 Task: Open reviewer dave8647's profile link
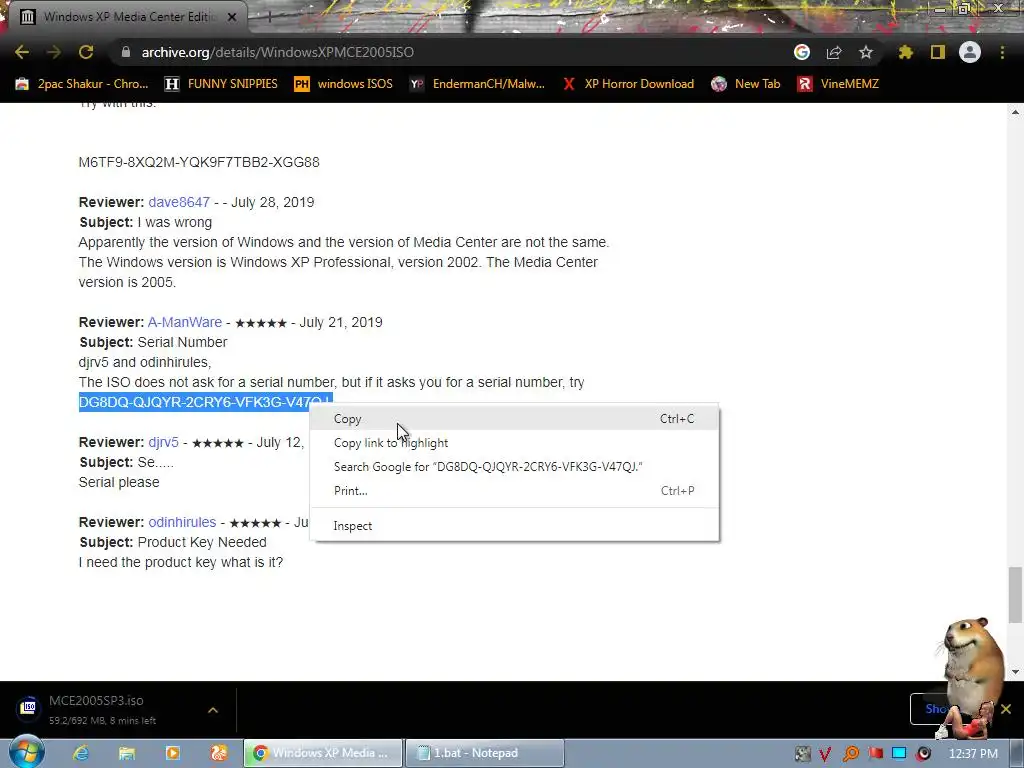point(179,202)
